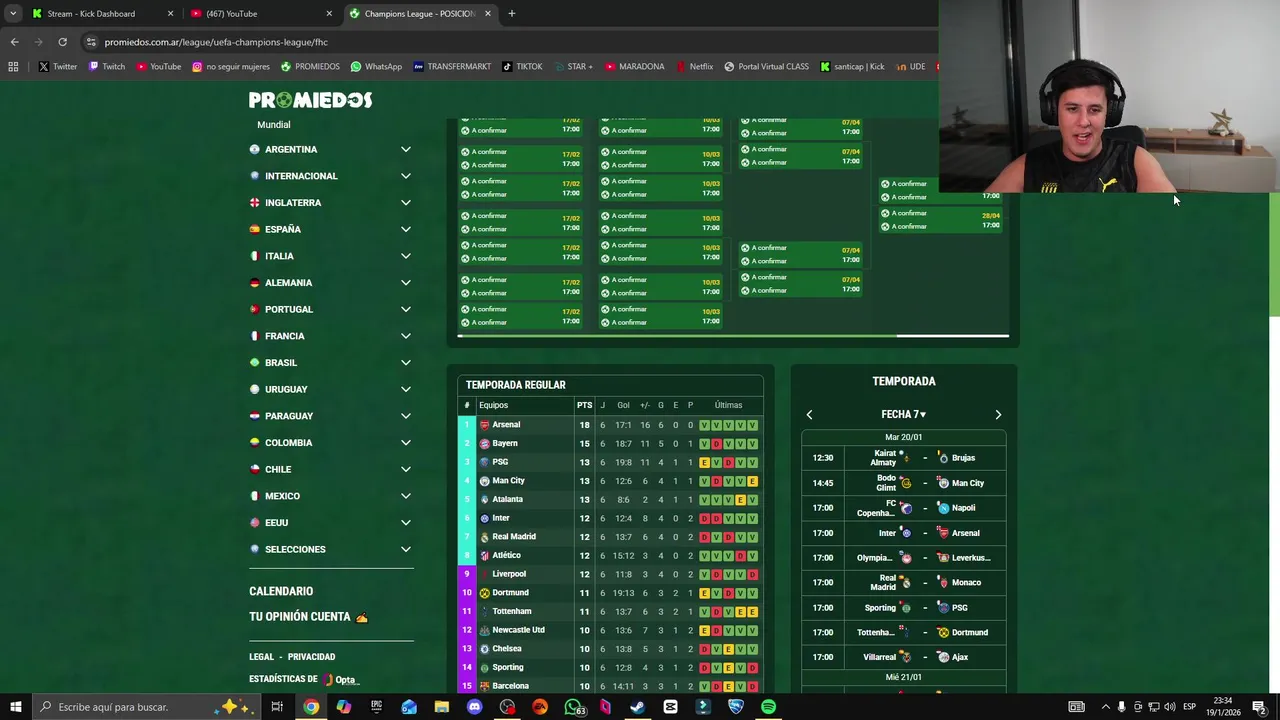Open the Portal Virtual CLASS bookmark
1280x720 pixels.
(x=766, y=67)
